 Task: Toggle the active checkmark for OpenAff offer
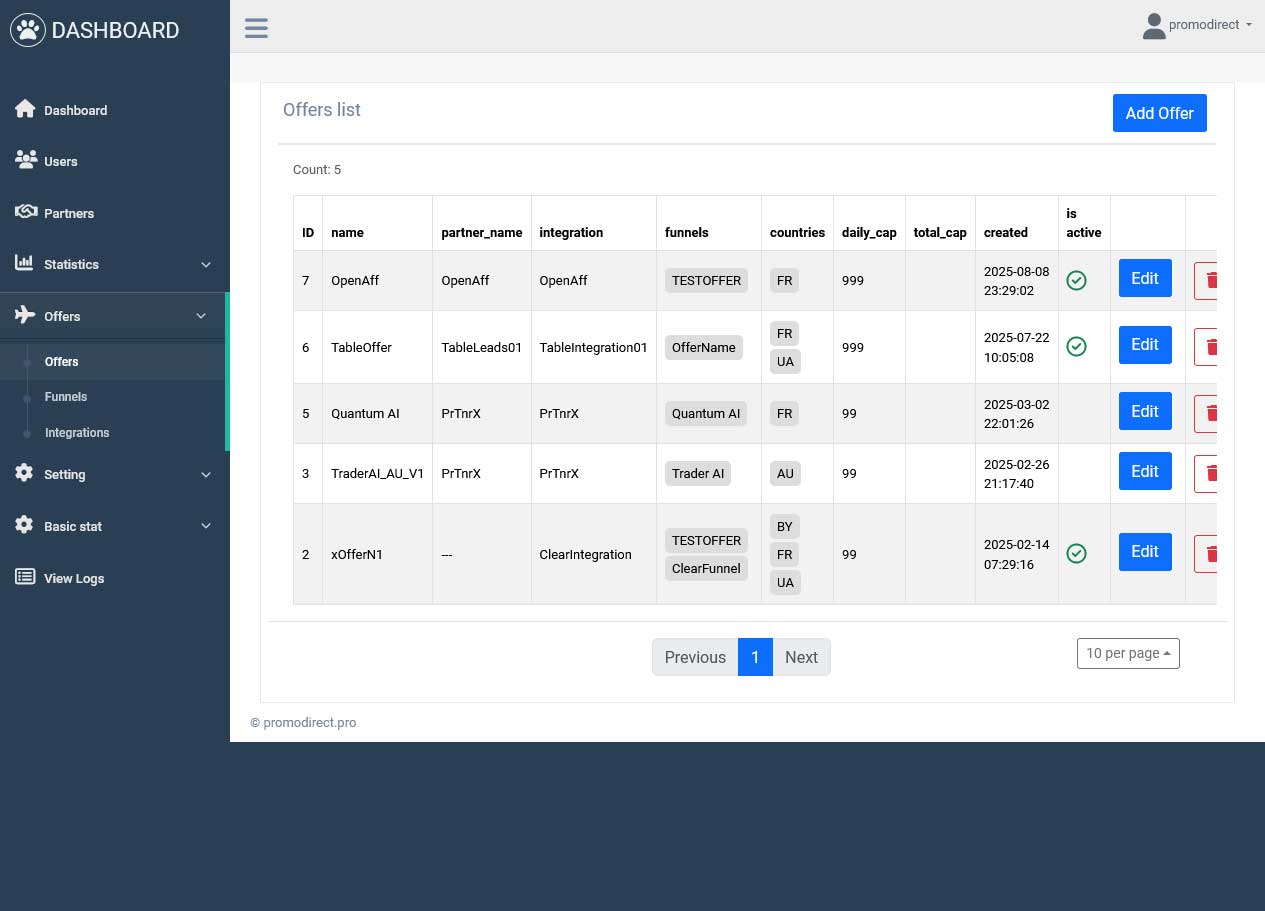[1076, 281]
